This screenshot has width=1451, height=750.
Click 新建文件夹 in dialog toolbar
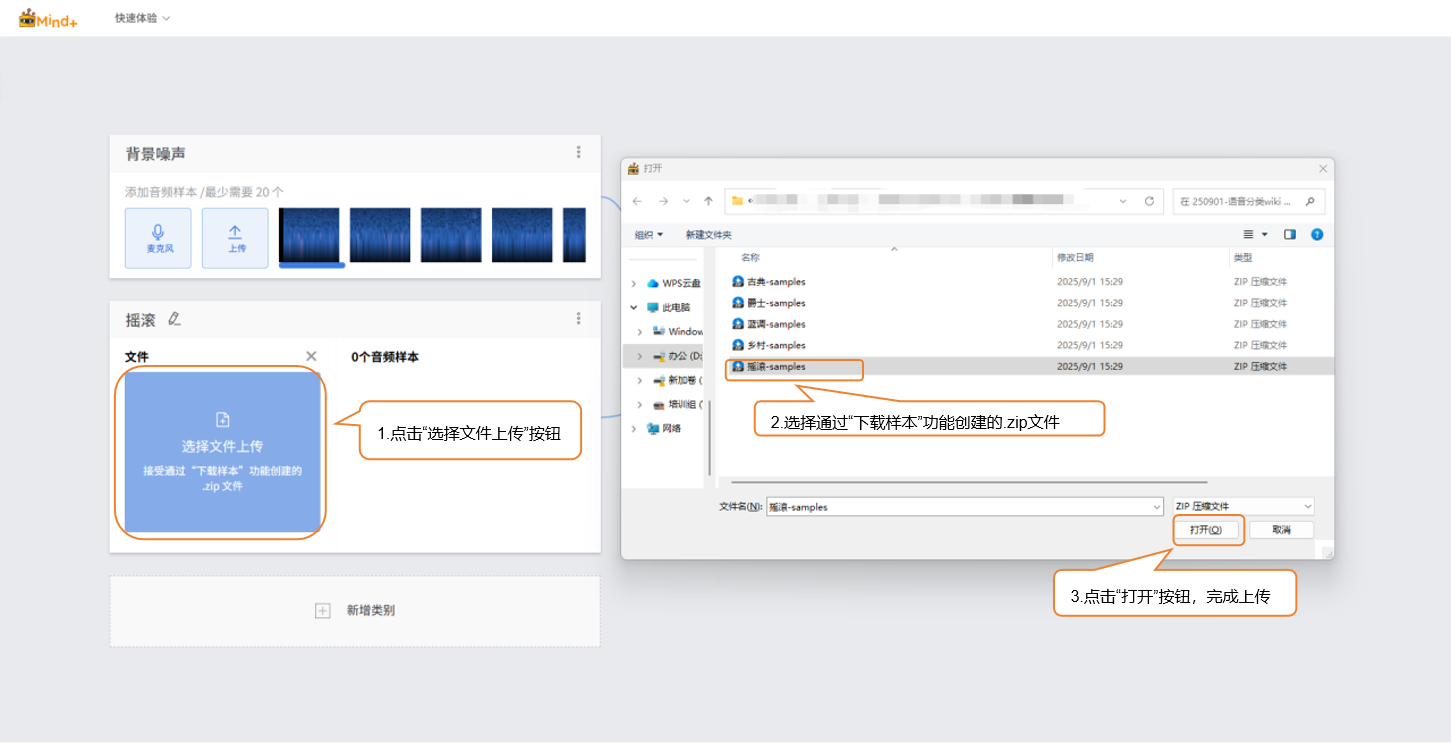[708, 235]
